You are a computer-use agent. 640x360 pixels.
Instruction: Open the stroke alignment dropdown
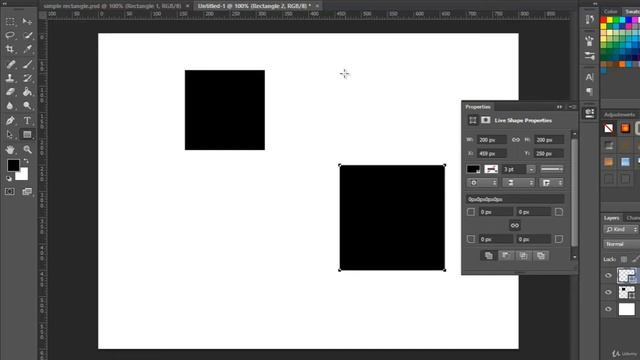pyautogui.click(x=482, y=183)
